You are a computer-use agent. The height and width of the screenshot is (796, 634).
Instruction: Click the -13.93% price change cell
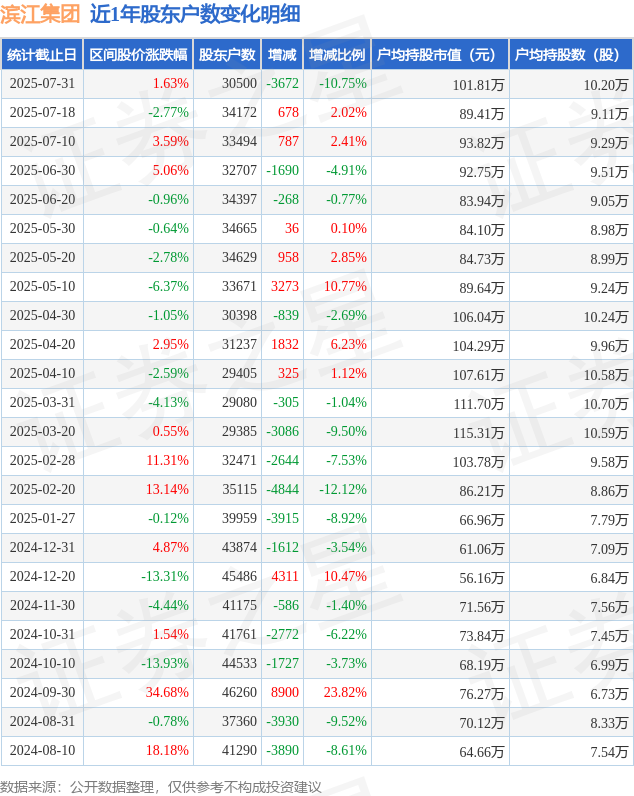164,664
